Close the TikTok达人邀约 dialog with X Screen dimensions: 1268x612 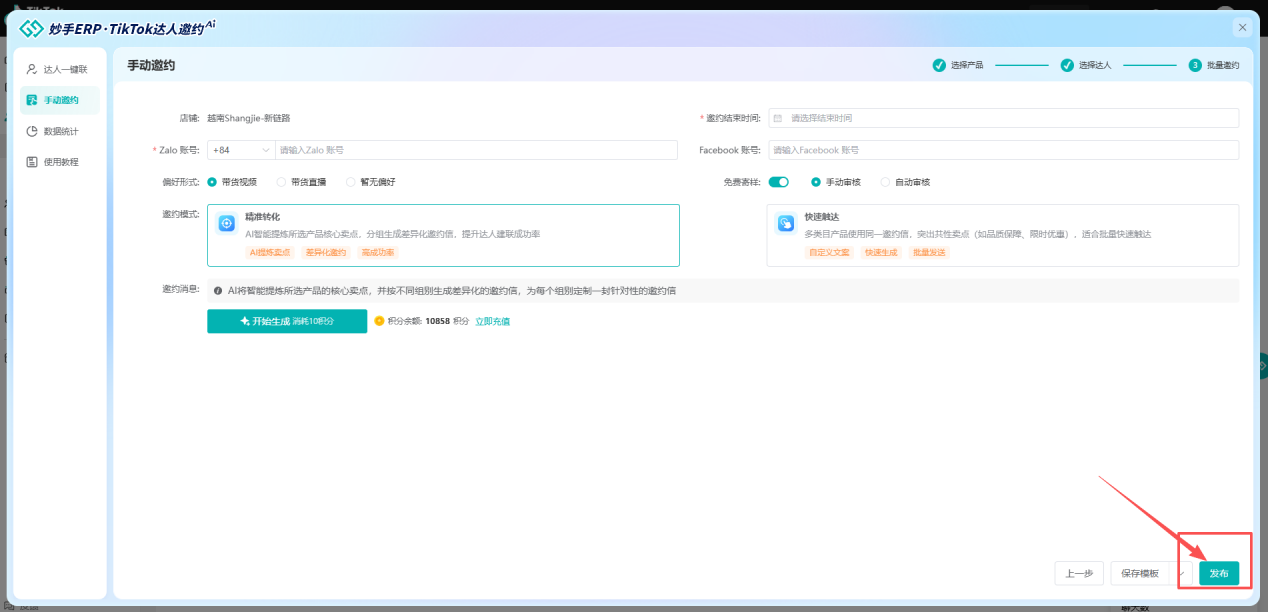pyautogui.click(x=1242, y=28)
